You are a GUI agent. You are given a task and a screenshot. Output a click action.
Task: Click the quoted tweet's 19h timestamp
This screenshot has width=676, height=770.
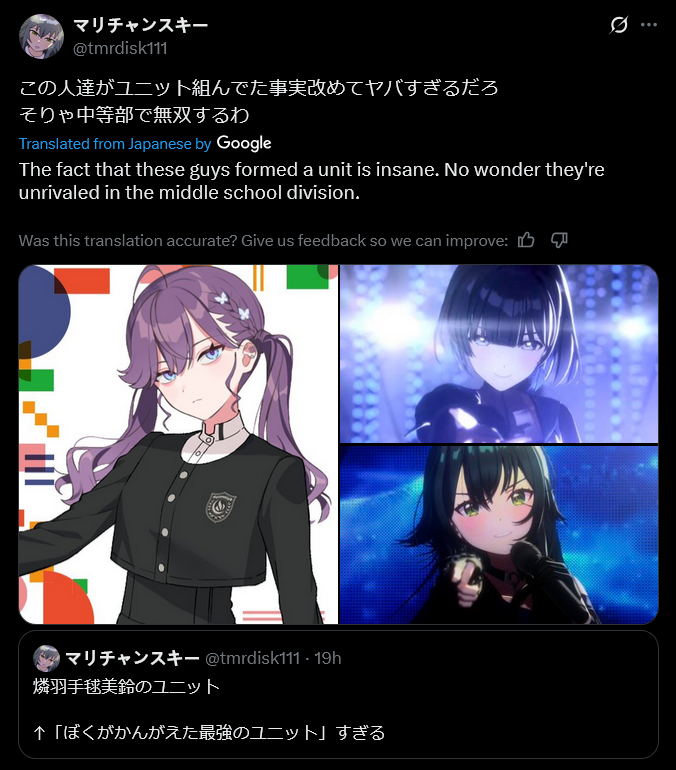pyautogui.click(x=328, y=658)
